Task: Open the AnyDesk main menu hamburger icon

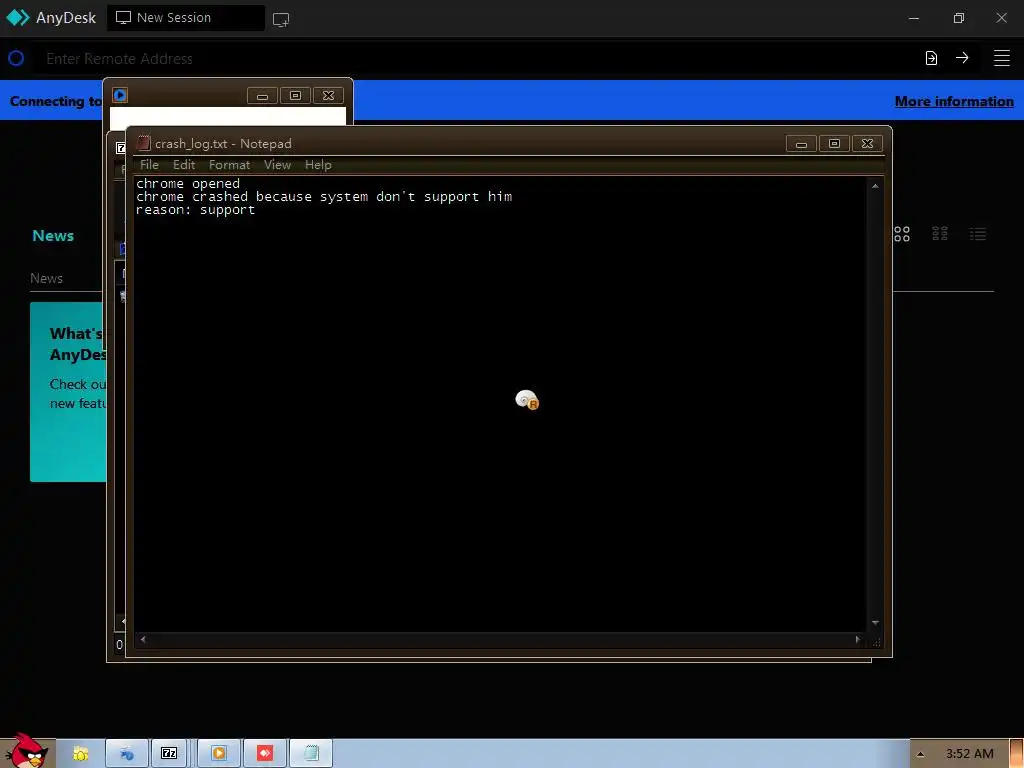Action: click(1001, 58)
